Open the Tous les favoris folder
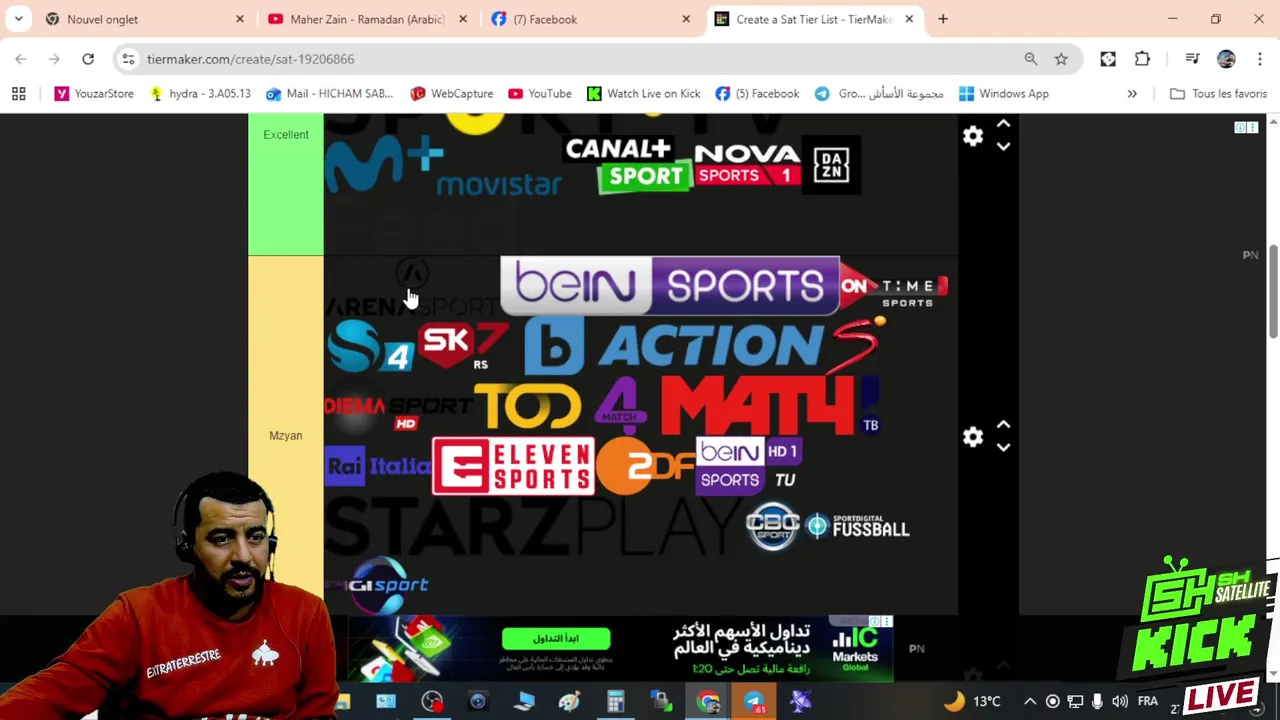This screenshot has width=1280, height=720. click(1218, 93)
